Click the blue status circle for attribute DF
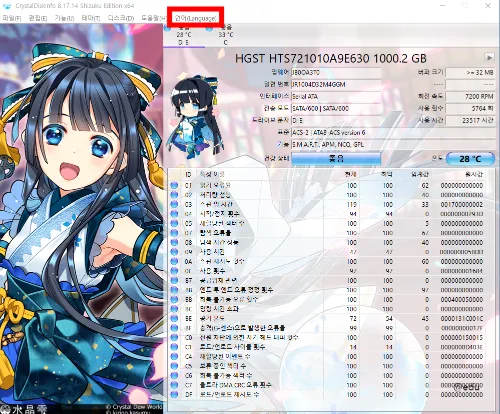500x414 pixels. [x=174, y=394]
